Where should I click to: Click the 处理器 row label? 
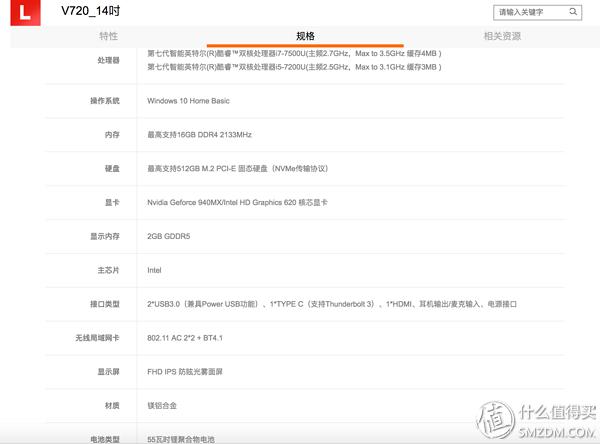108,60
